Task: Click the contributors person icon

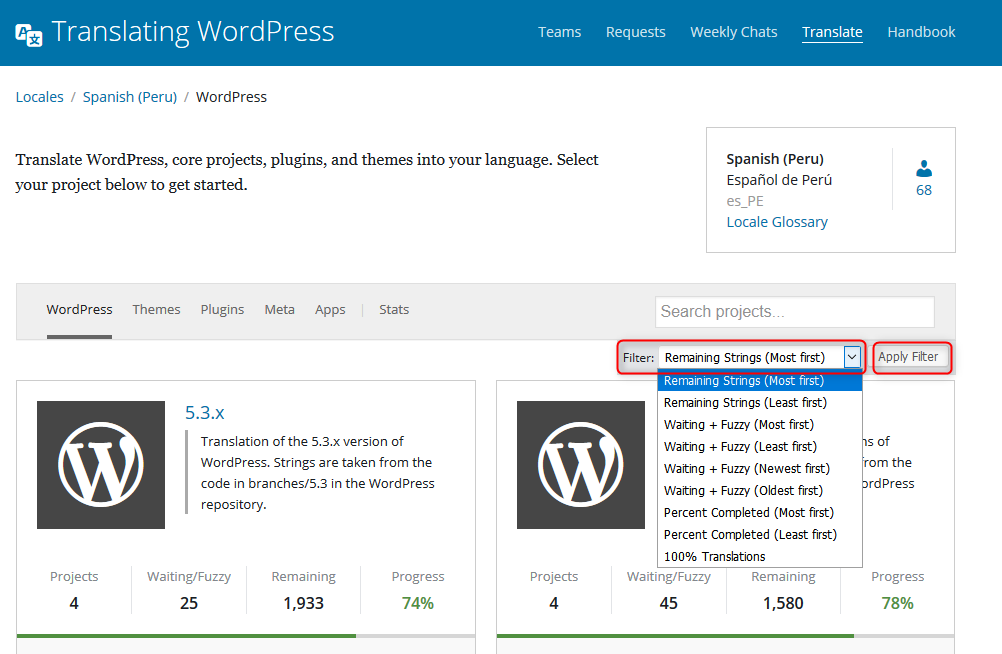Action: tap(924, 168)
